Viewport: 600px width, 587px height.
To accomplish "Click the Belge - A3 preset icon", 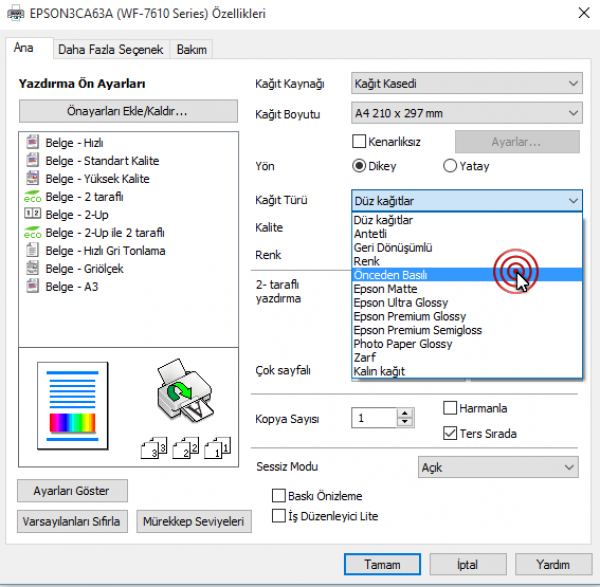I will [x=33, y=286].
